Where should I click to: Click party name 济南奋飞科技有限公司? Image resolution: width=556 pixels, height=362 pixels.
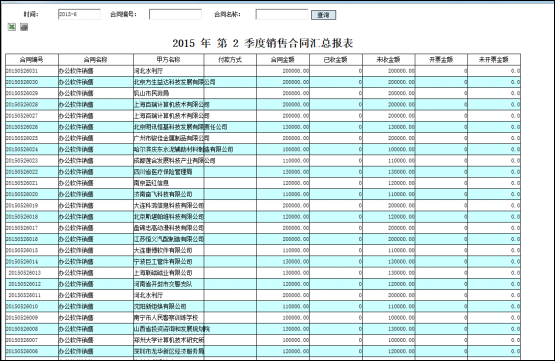coord(163,194)
